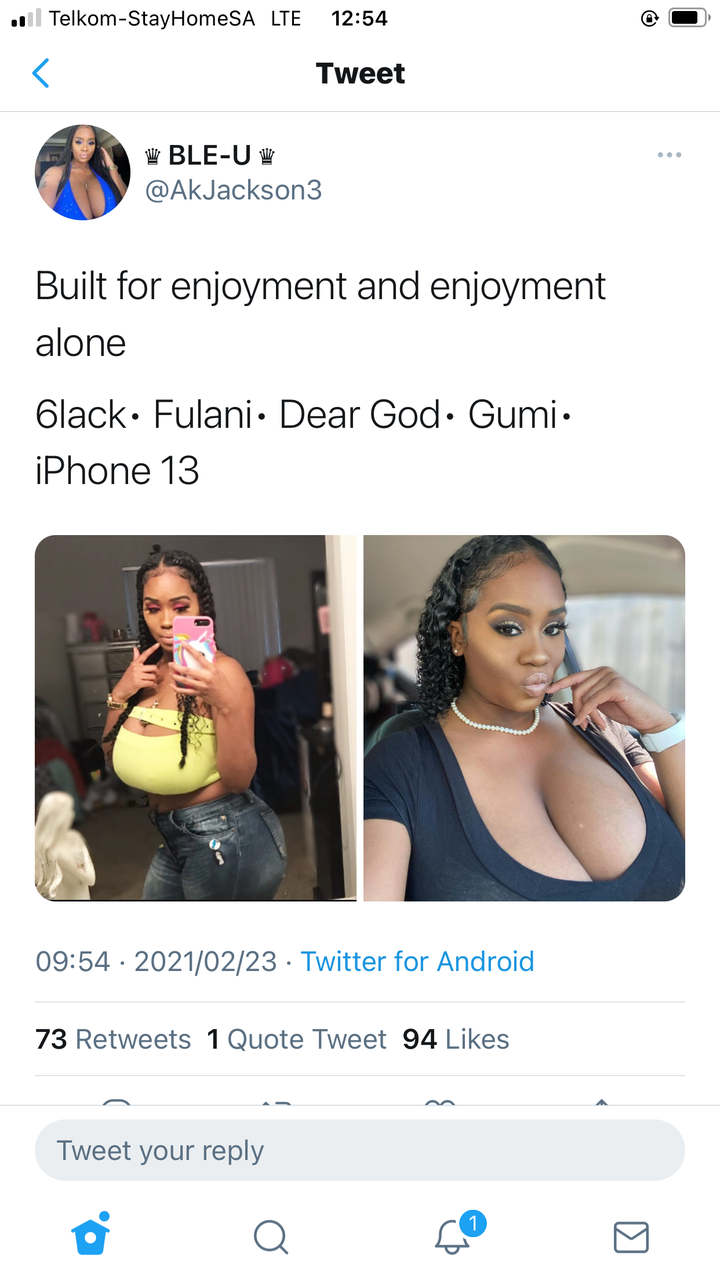
Task: Open the Messages envelope tab
Action: tap(630, 1237)
